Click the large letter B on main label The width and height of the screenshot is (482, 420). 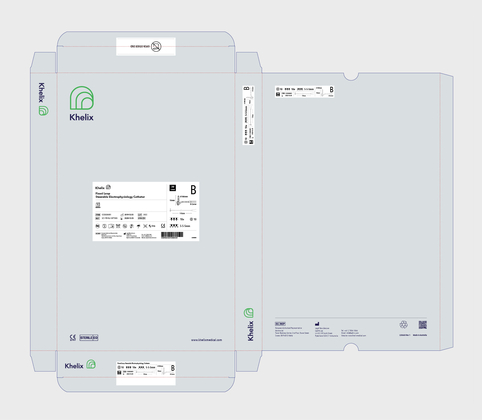point(193,190)
